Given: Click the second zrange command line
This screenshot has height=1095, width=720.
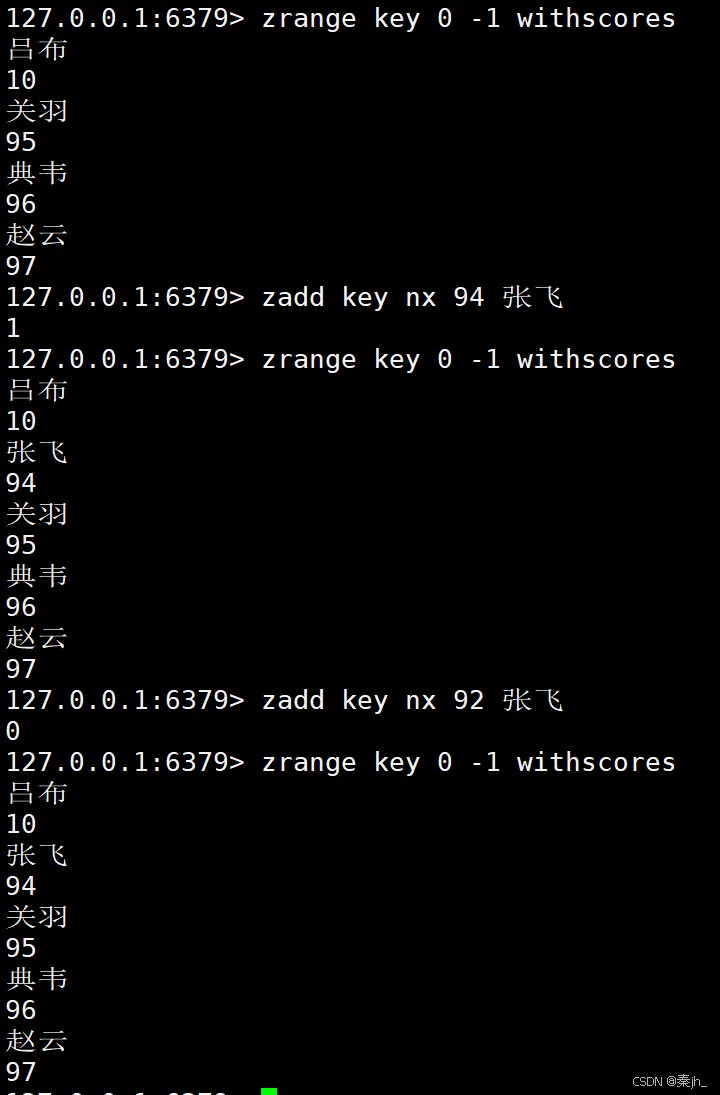Looking at the screenshot, I should click(x=468, y=359).
